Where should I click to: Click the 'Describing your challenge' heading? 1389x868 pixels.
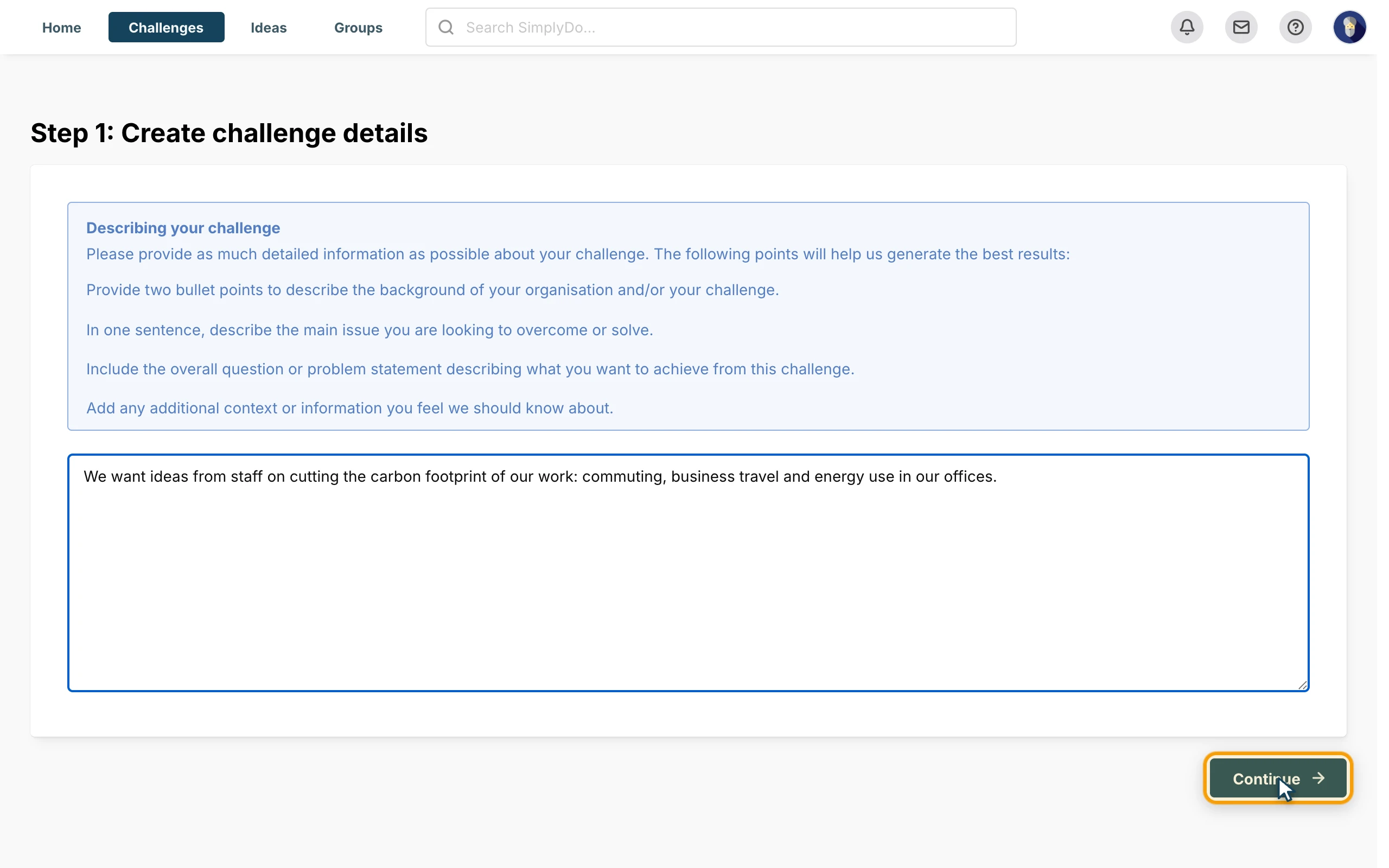pyautogui.click(x=183, y=228)
